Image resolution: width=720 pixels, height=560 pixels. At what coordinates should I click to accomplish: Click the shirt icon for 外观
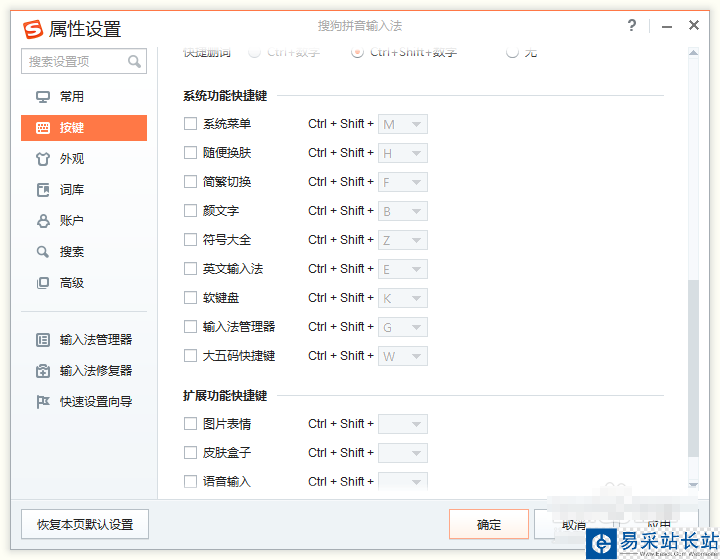pyautogui.click(x=43, y=159)
